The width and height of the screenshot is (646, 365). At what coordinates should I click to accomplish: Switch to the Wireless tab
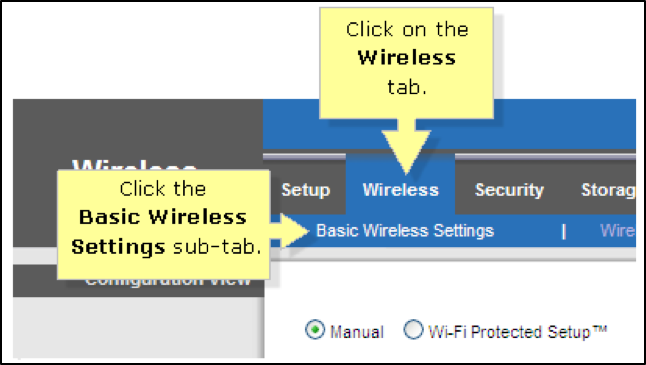[400, 190]
